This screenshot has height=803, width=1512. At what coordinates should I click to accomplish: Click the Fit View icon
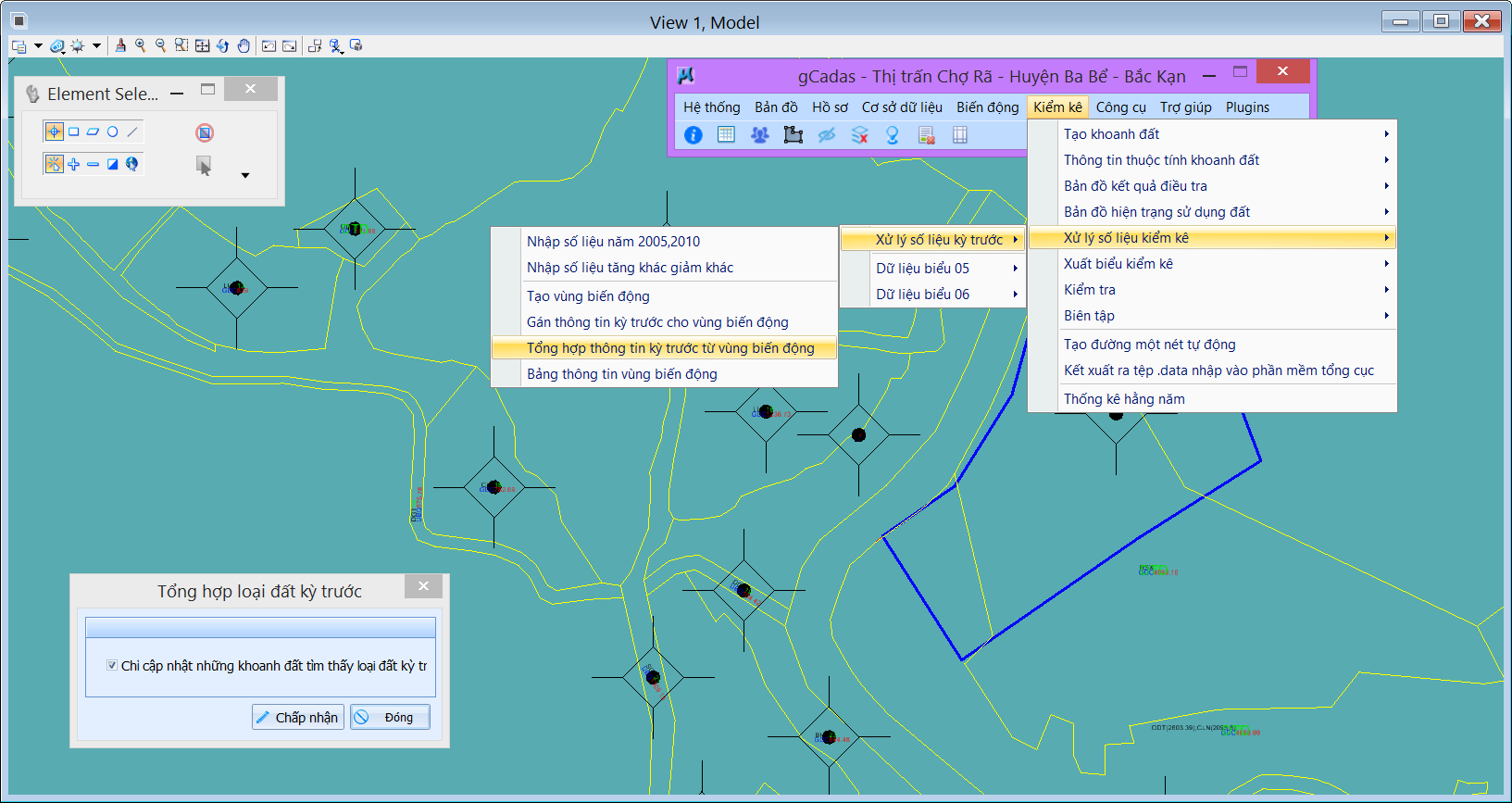tap(202, 45)
